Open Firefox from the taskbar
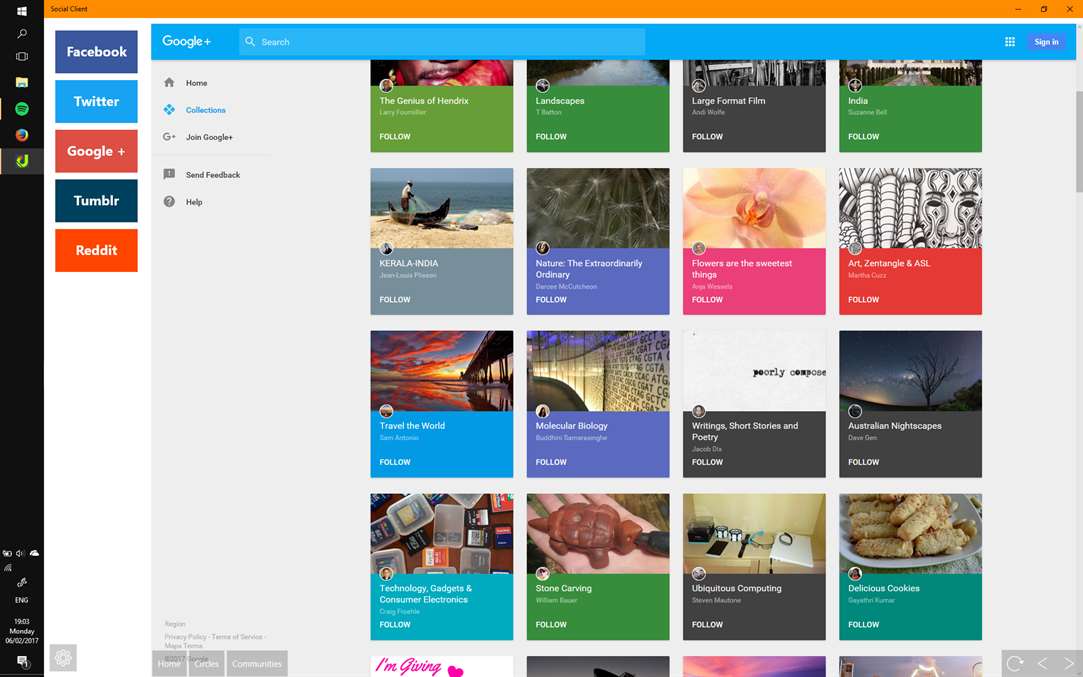 pos(22,134)
